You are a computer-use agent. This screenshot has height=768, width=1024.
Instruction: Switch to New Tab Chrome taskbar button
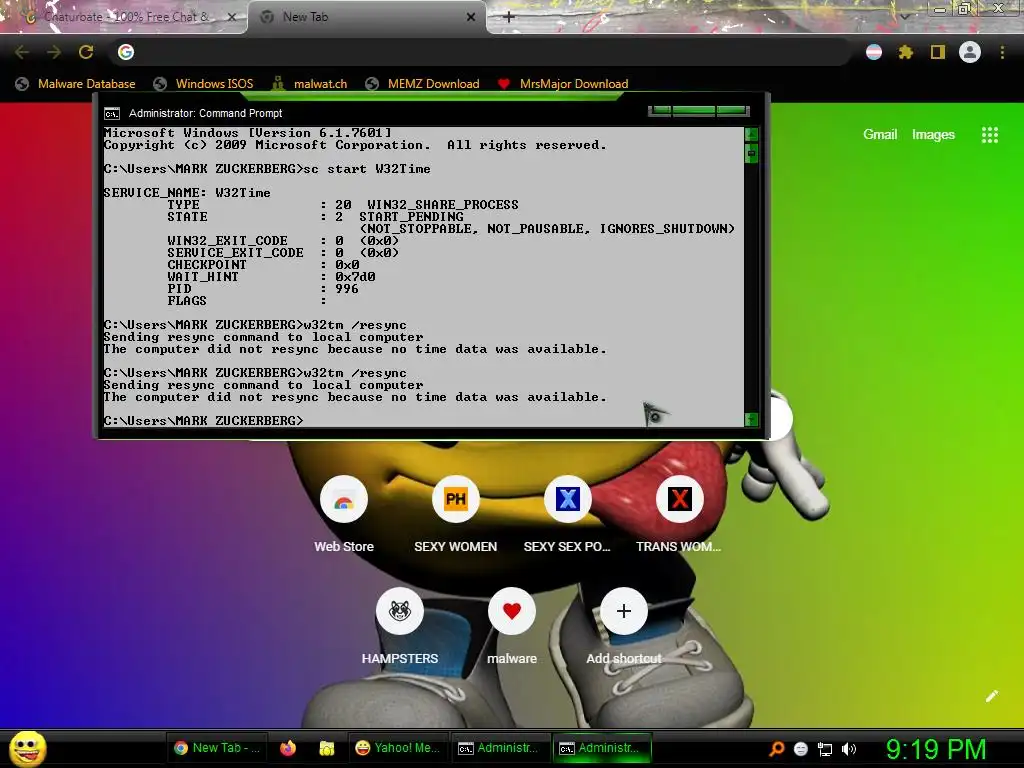pyautogui.click(x=217, y=748)
